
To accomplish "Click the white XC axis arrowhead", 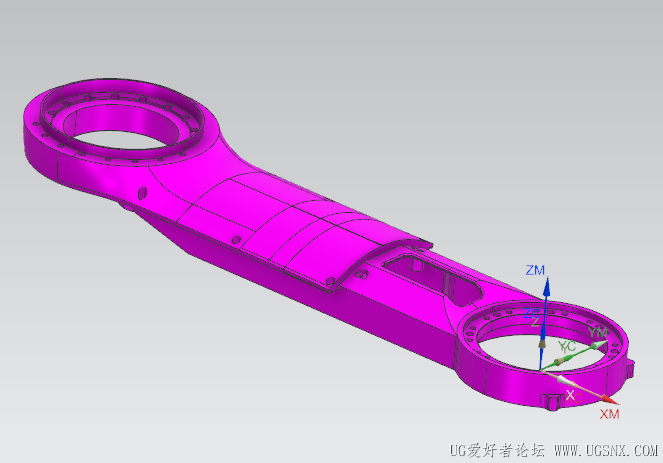I will 564,381.
